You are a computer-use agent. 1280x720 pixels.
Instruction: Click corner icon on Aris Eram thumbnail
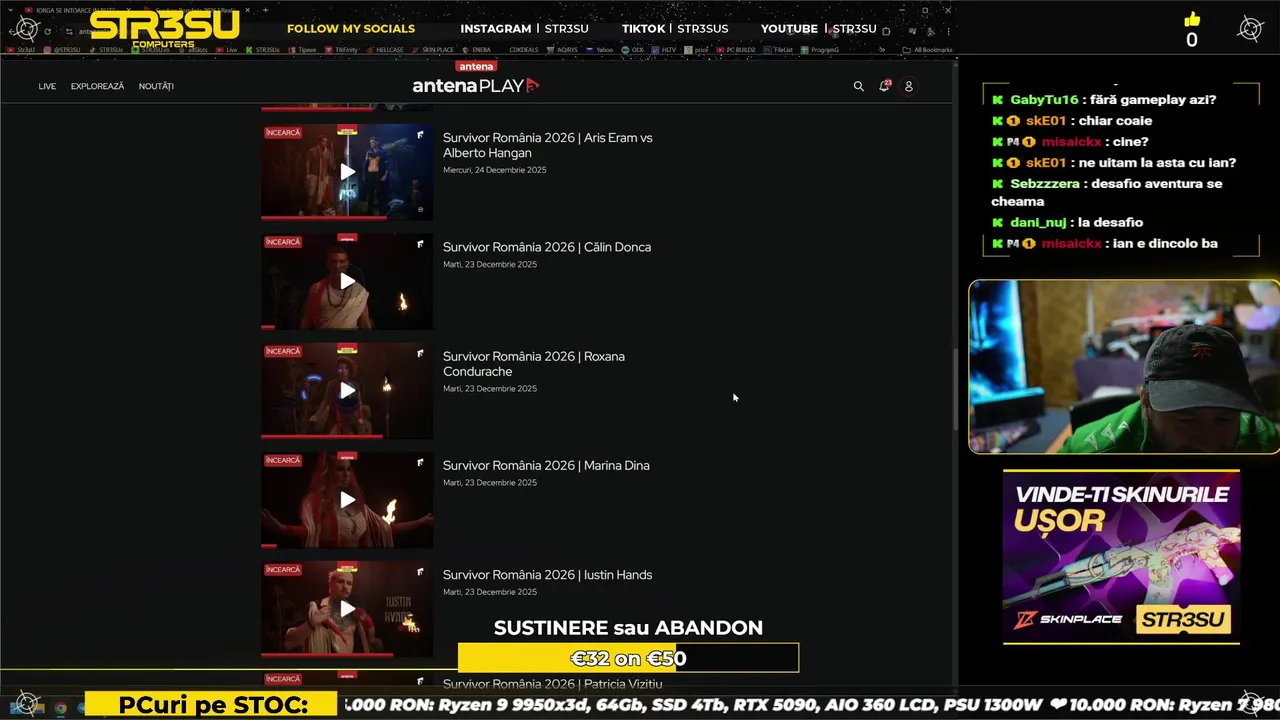[421, 134]
